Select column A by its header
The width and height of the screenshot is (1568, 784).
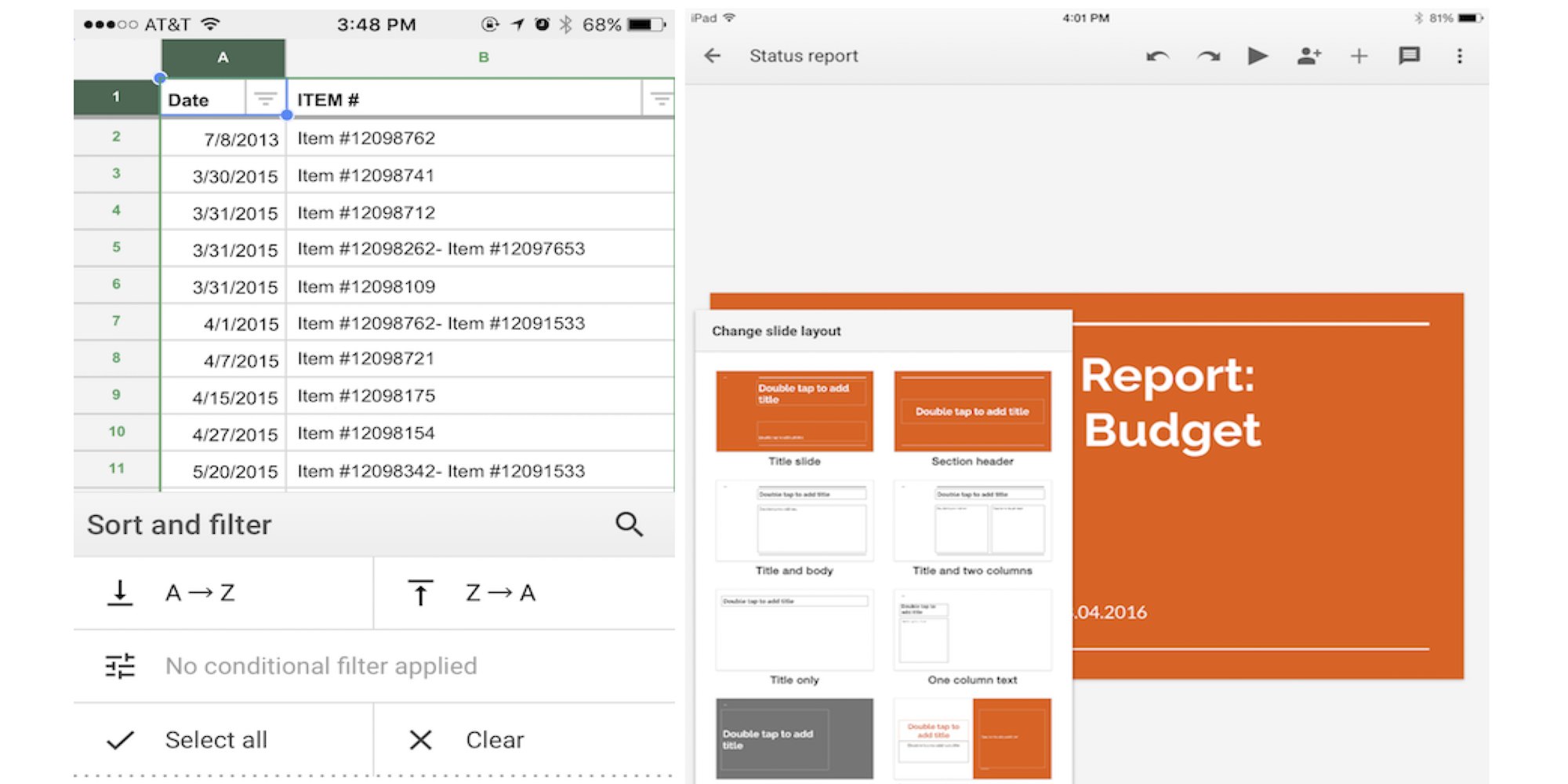click(x=223, y=56)
